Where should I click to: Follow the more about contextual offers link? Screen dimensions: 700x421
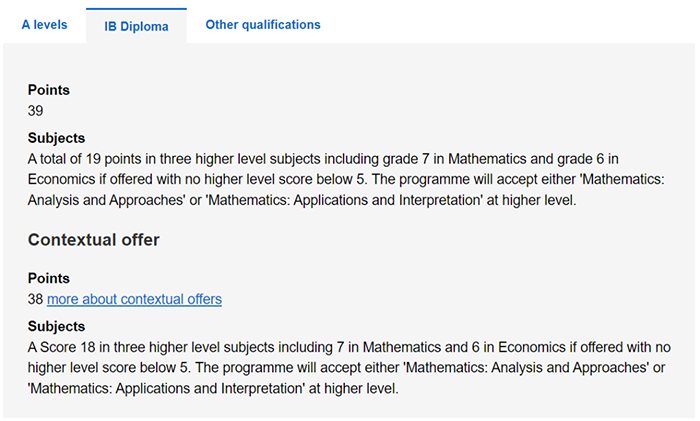[x=134, y=299]
